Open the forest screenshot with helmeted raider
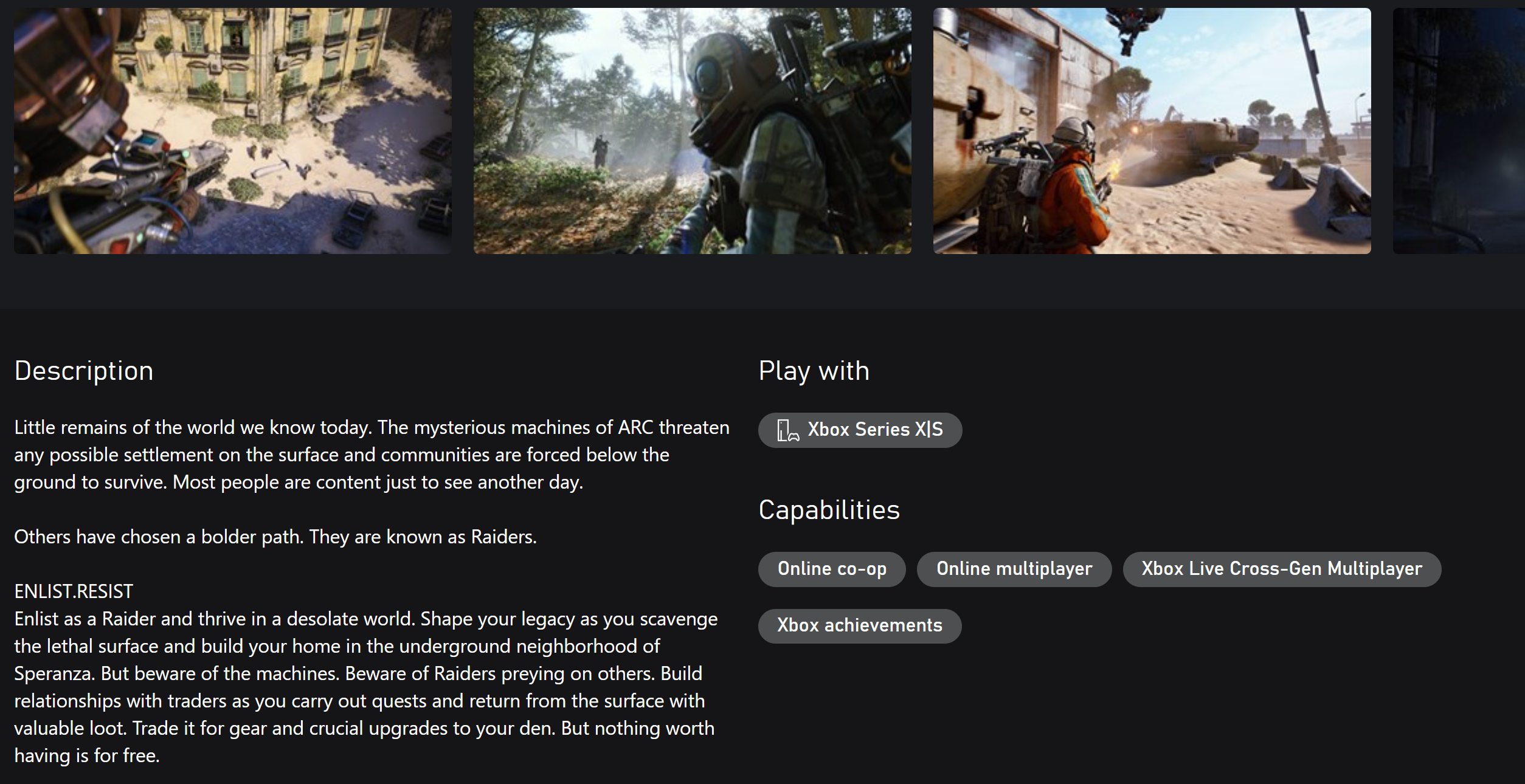This screenshot has height=784, width=1525. pyautogui.click(x=693, y=131)
